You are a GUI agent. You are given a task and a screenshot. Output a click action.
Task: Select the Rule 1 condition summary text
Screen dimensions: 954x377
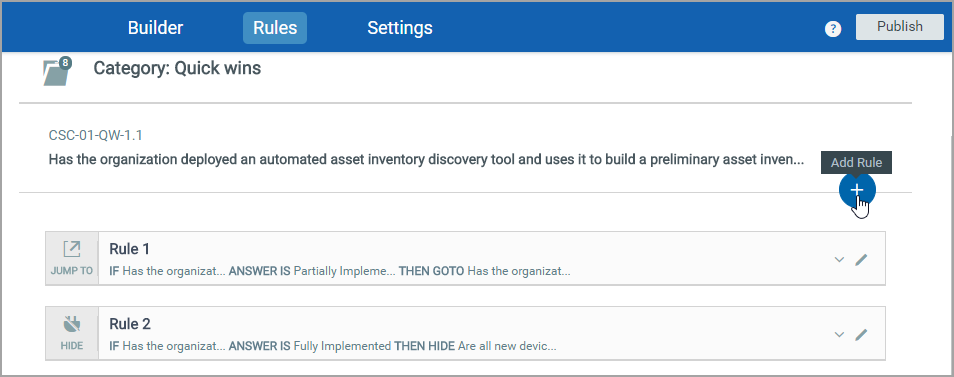[x=339, y=271]
